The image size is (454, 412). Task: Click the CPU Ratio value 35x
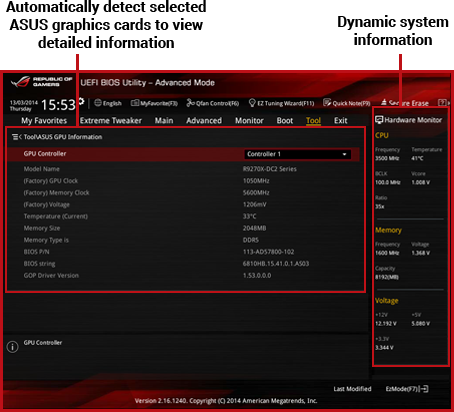380,206
